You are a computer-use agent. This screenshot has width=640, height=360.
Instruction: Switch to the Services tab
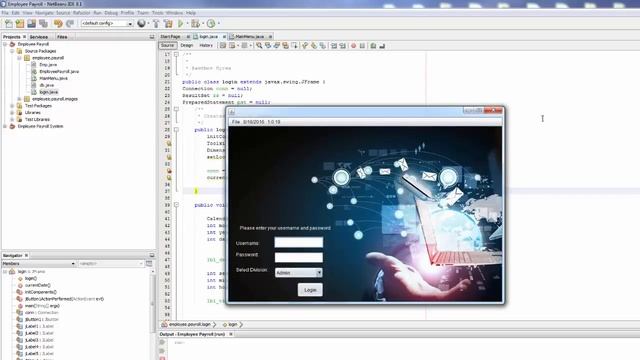tap(39, 37)
